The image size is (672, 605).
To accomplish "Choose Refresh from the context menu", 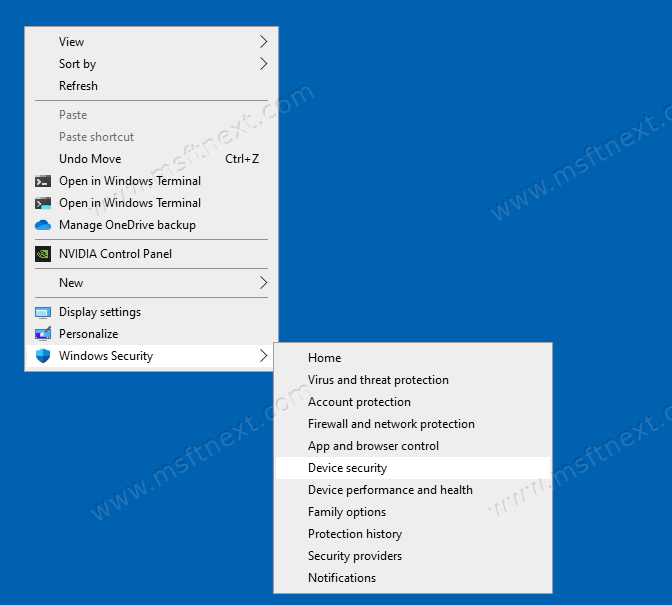I will 151,86.
